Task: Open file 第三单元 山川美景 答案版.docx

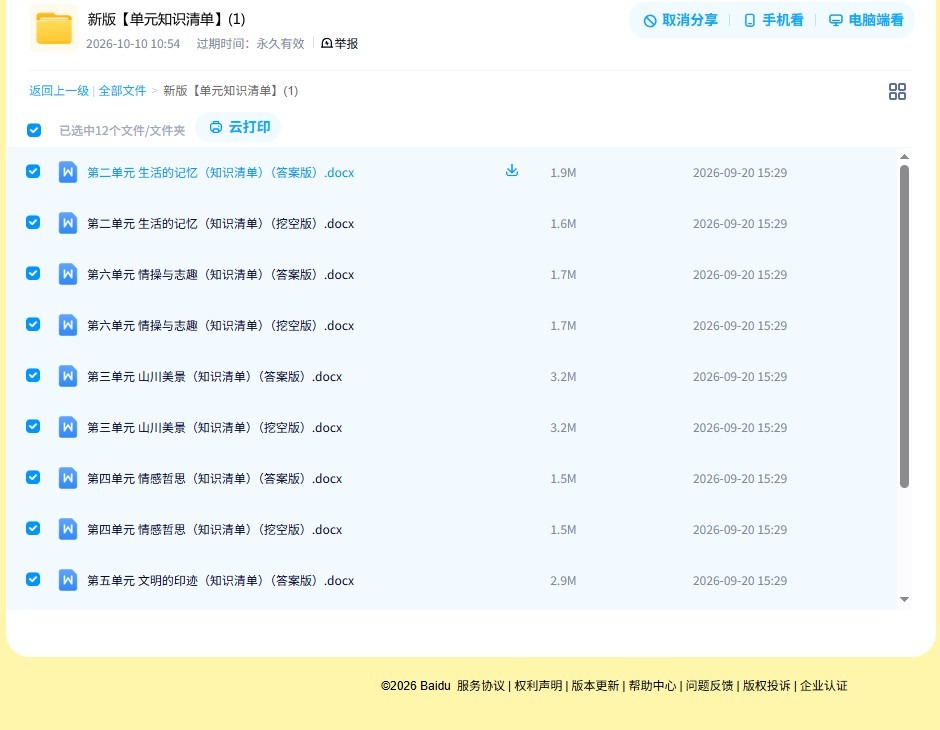Action: pos(215,376)
